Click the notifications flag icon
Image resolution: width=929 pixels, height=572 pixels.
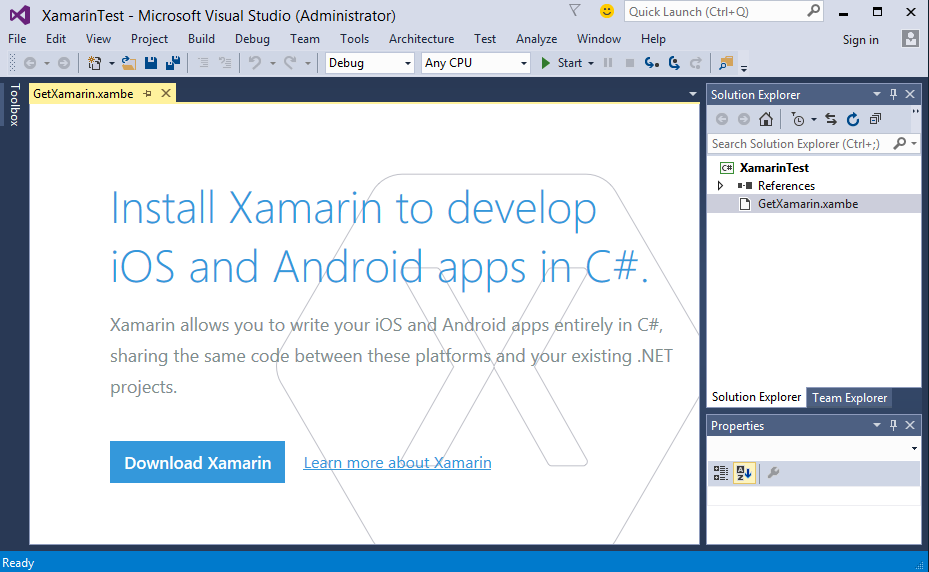(574, 11)
